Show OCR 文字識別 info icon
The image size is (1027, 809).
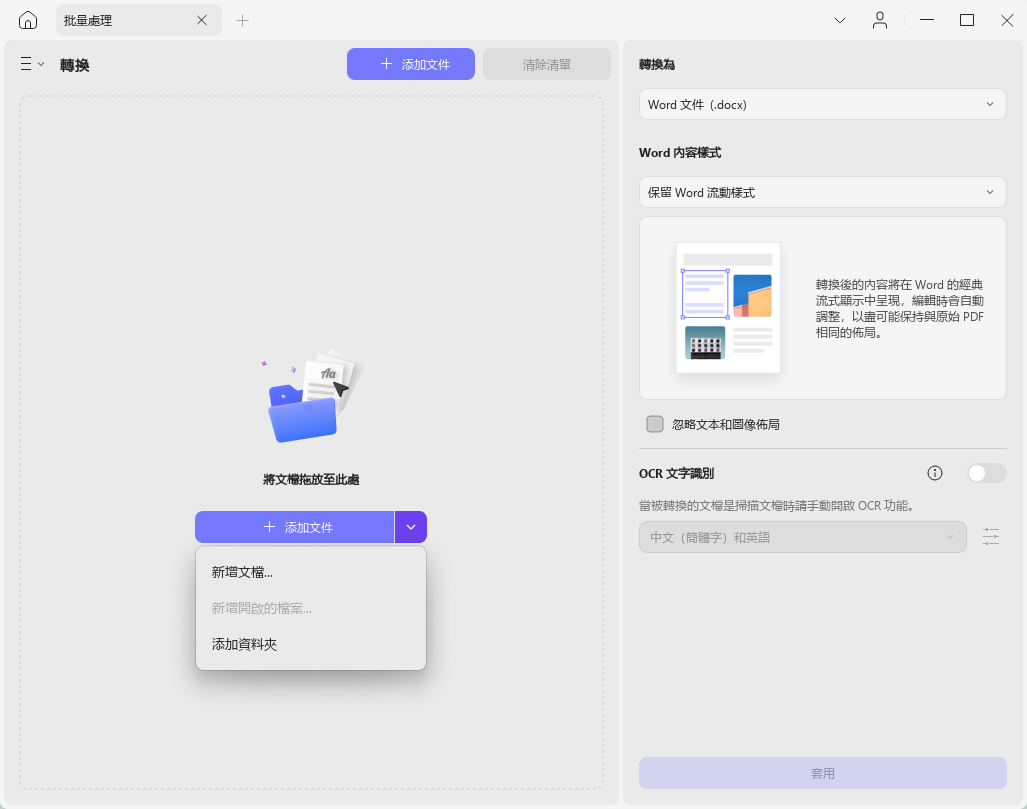pyautogui.click(x=935, y=473)
